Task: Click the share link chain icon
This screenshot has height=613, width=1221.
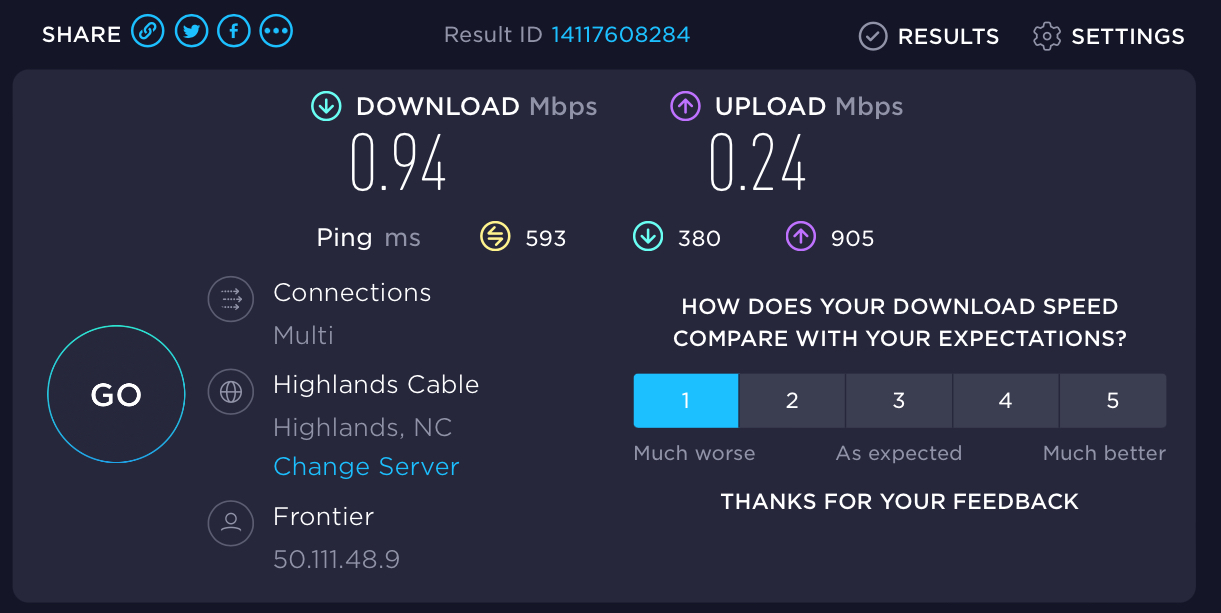Action: pyautogui.click(x=147, y=32)
